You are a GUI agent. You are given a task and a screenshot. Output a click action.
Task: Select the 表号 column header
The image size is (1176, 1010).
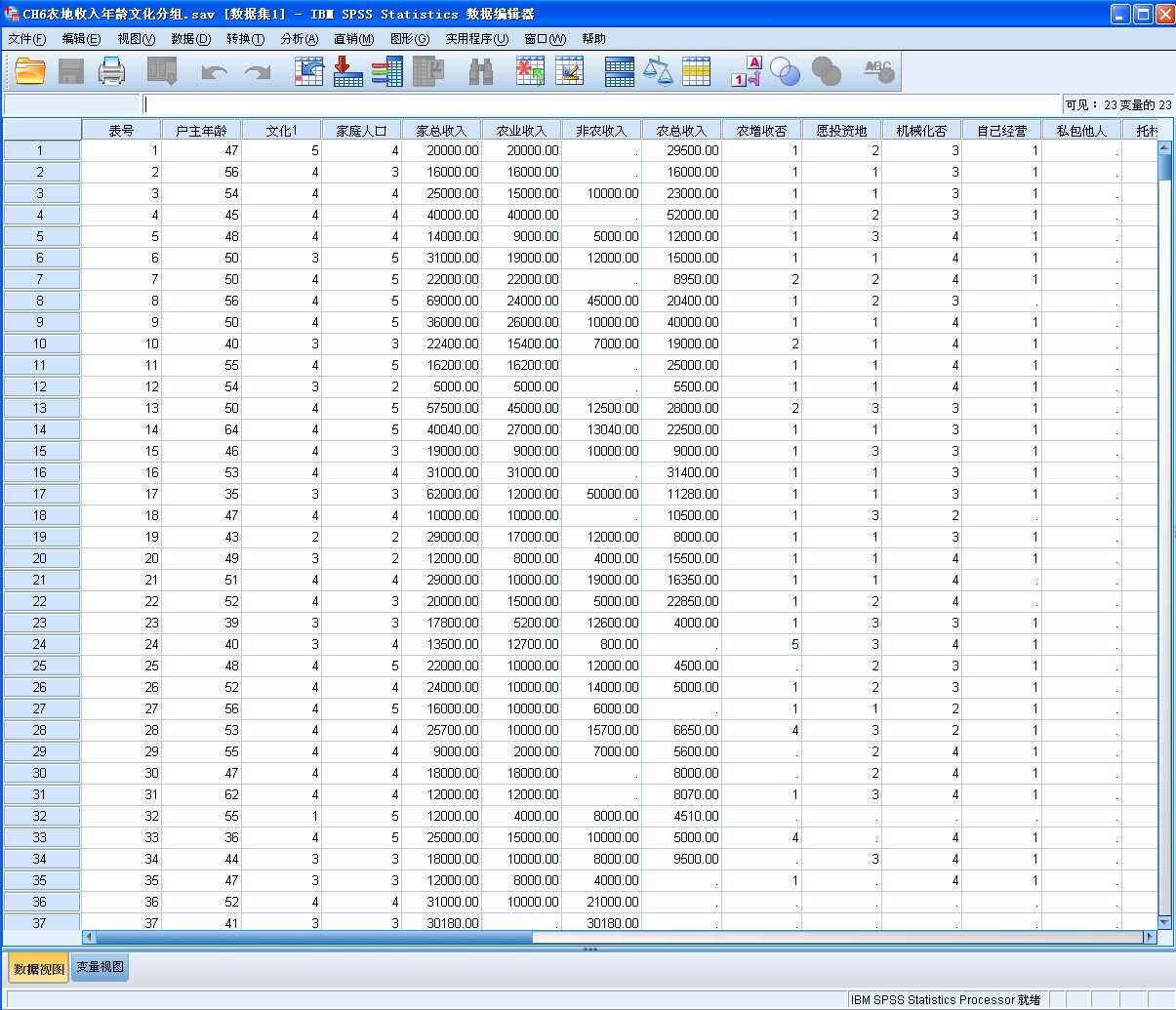point(121,130)
